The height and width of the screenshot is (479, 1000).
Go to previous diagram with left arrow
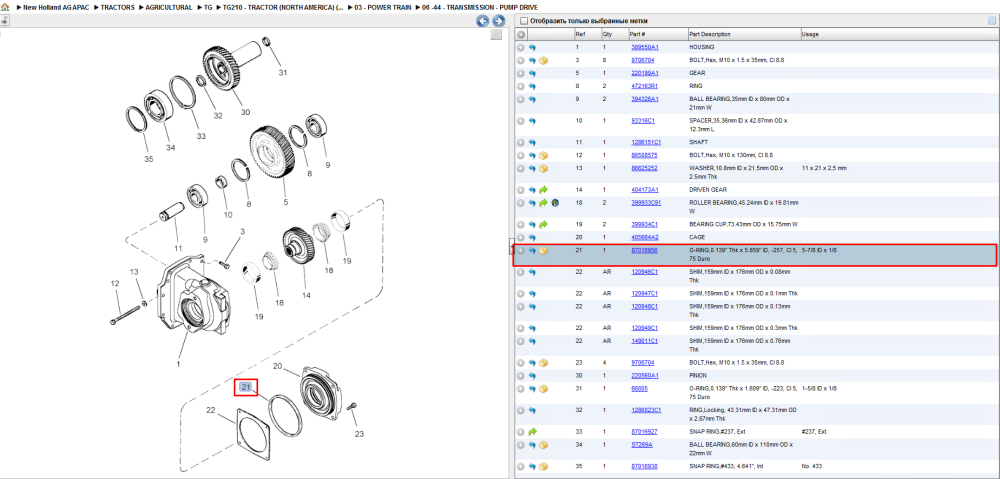pyautogui.click(x=483, y=21)
